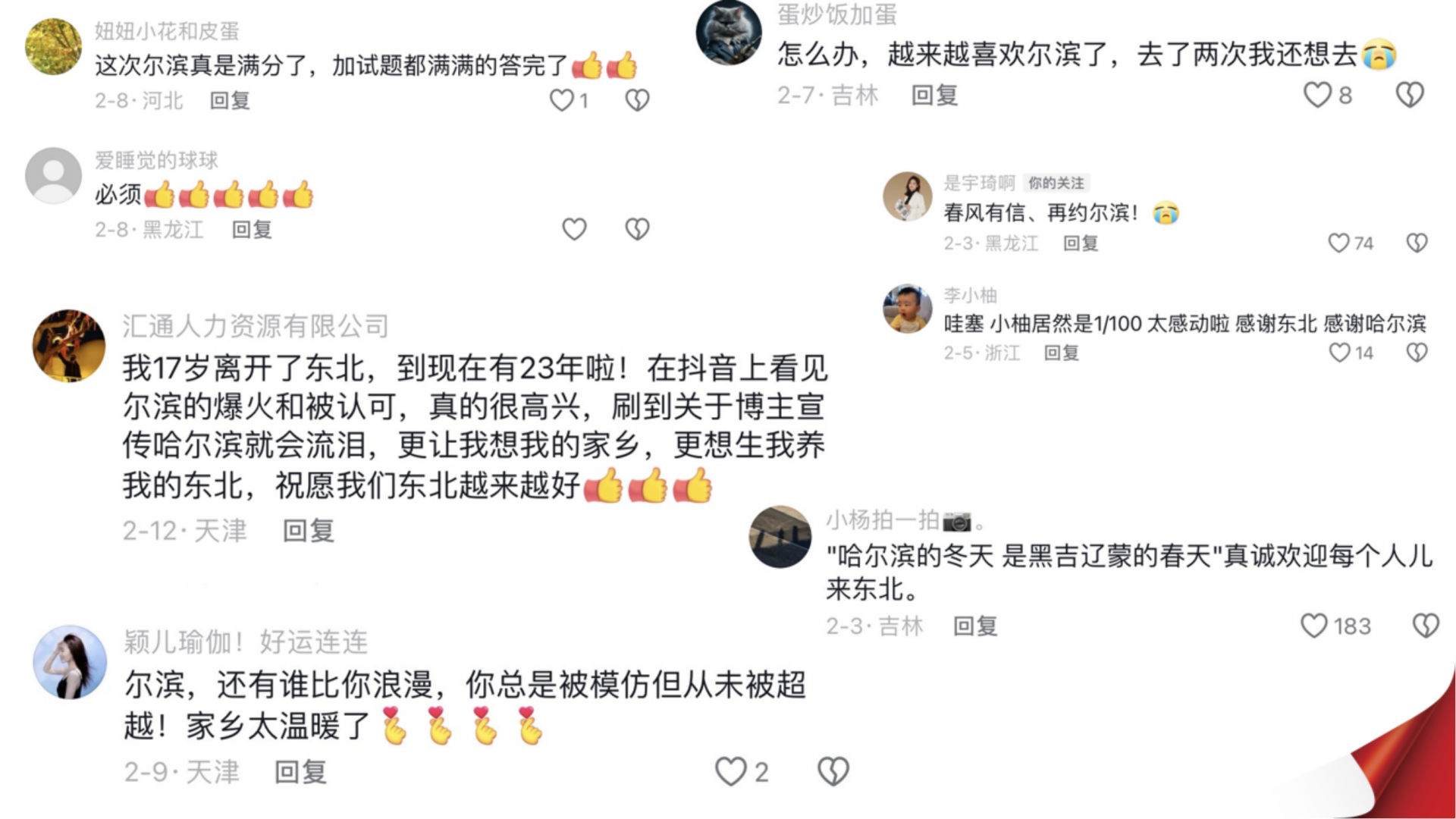Like 蛋炒饭加蛋's comment showing 8 likes

(x=1317, y=96)
